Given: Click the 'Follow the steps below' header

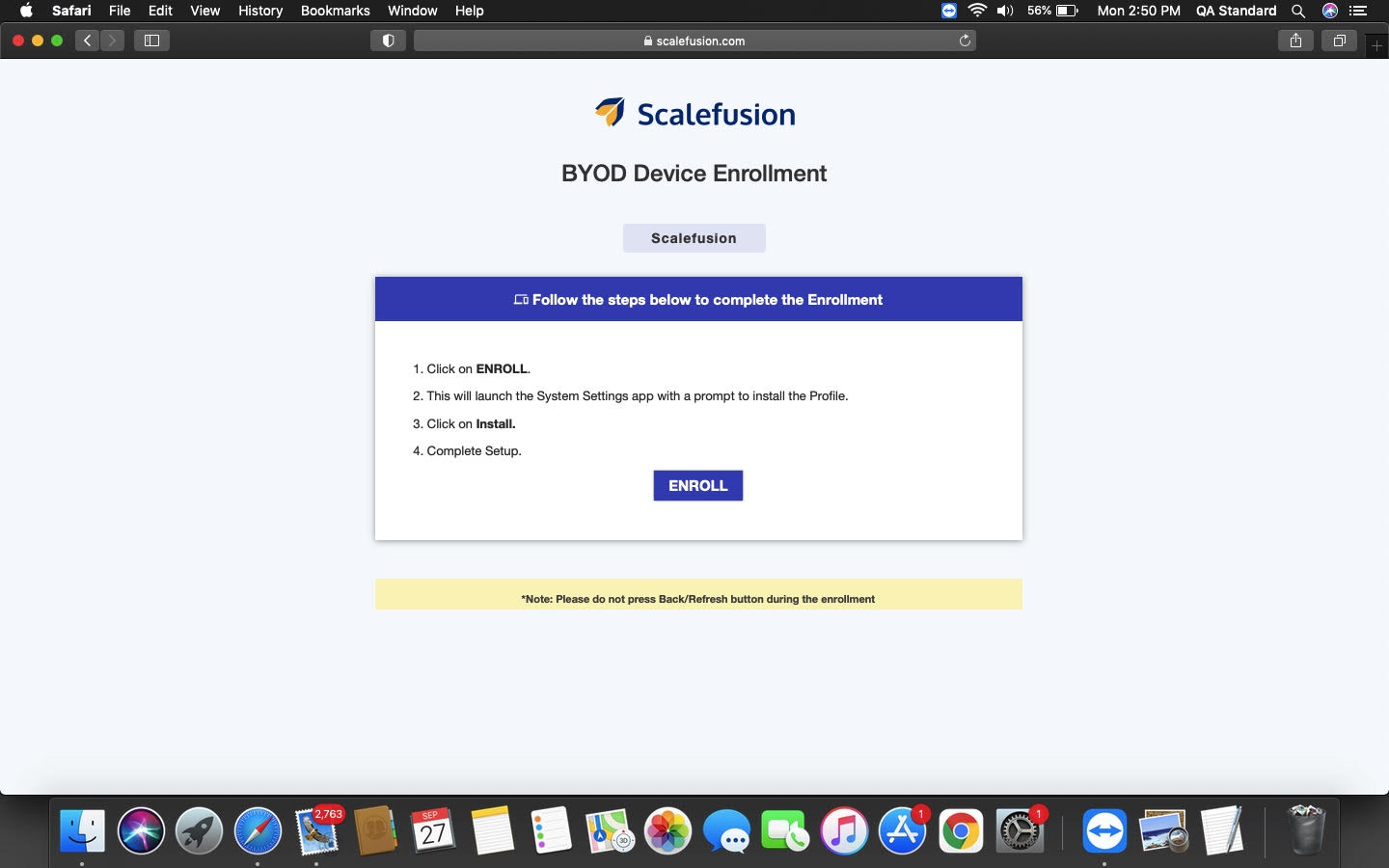Looking at the screenshot, I should pos(698,299).
